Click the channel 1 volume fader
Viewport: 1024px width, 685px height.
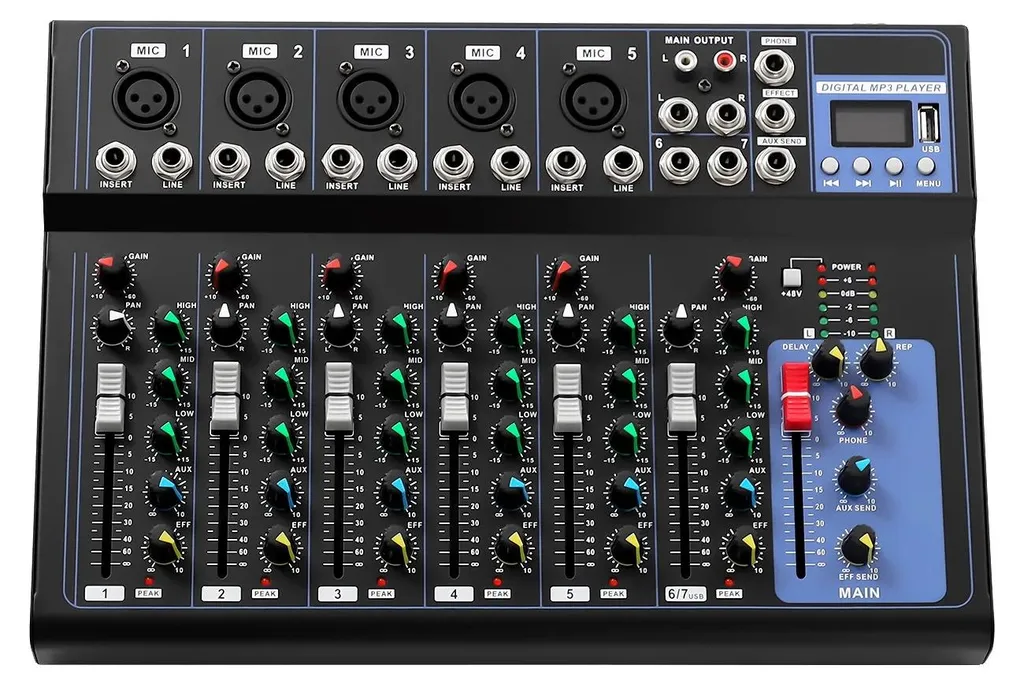(110, 399)
